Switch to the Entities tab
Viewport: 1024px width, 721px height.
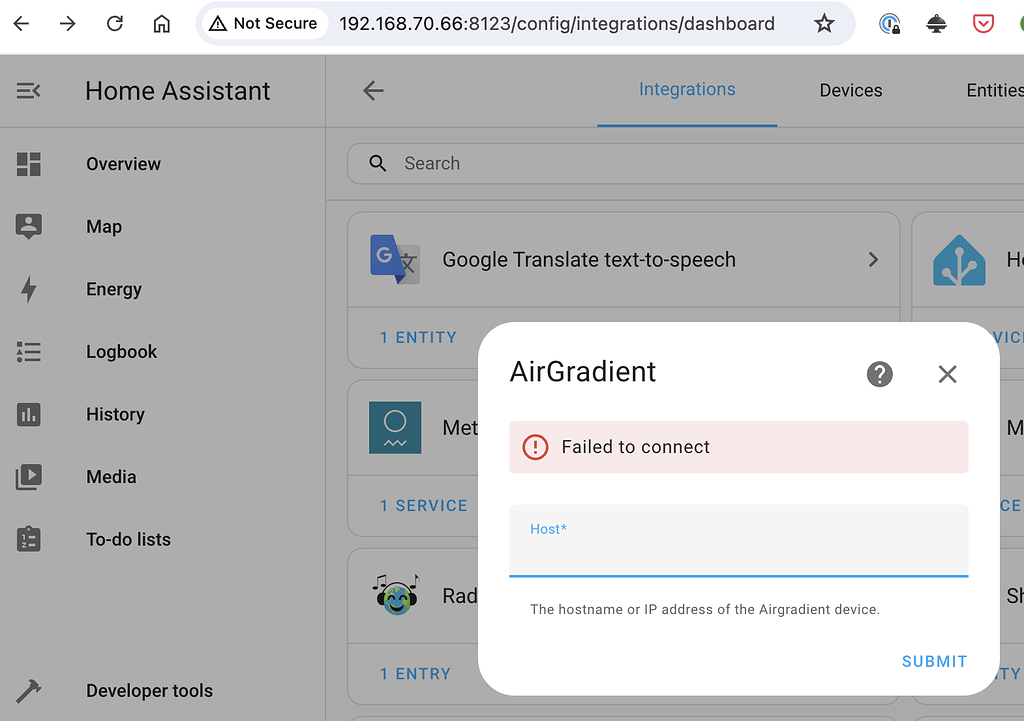[x=993, y=90]
